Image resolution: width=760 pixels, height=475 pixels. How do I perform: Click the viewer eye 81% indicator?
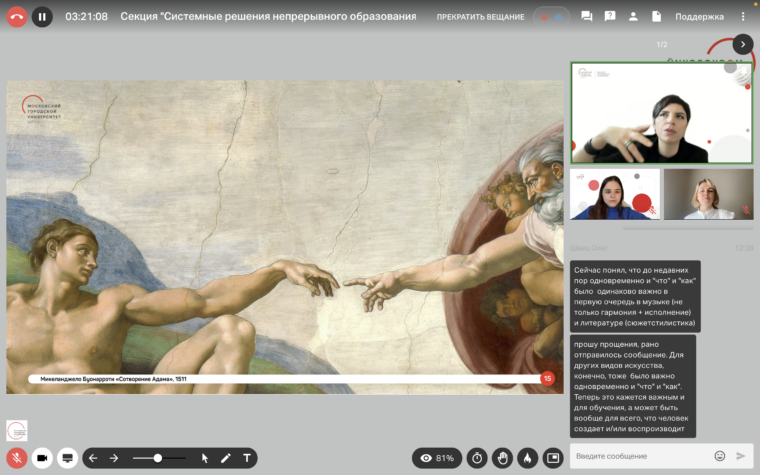(x=437, y=458)
